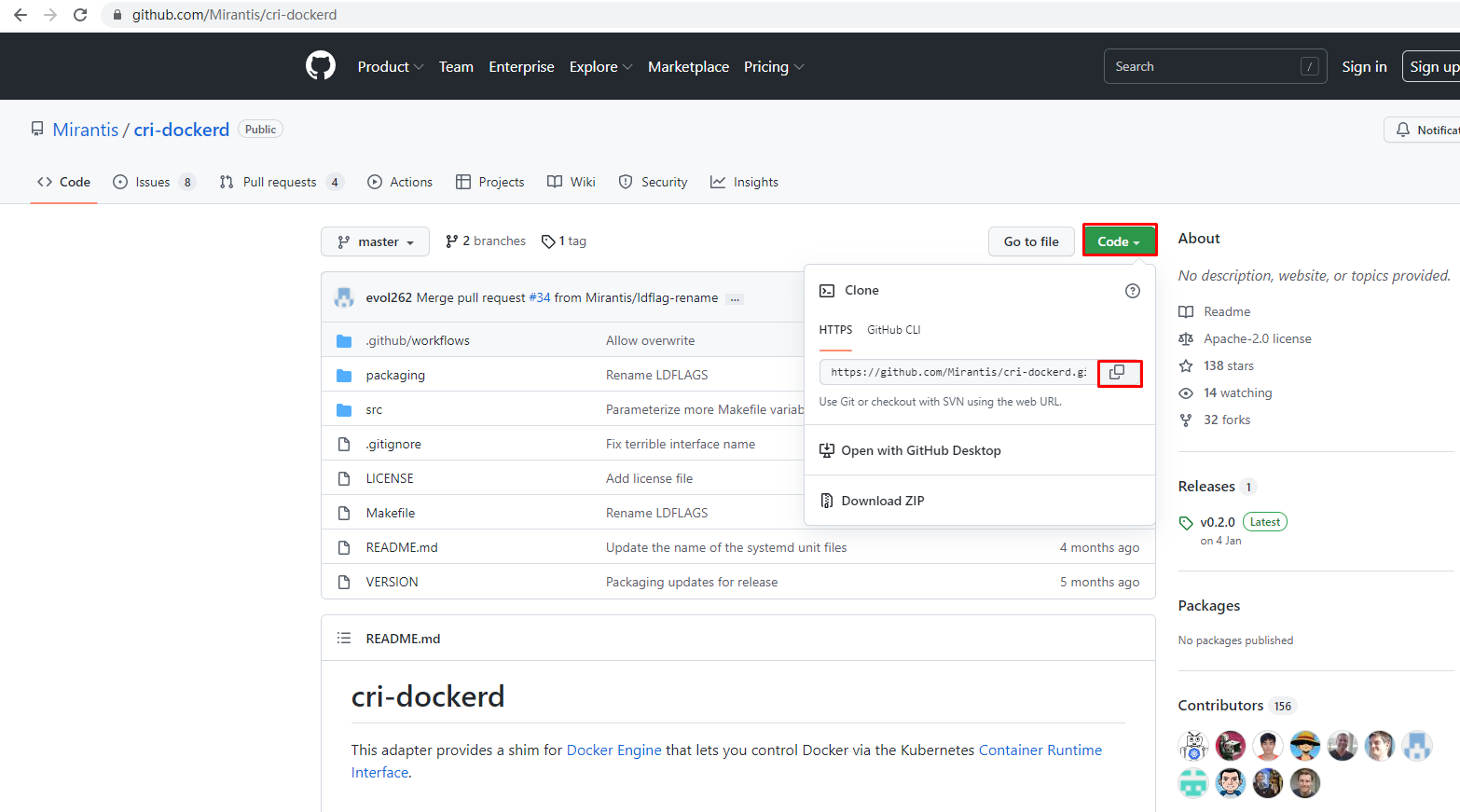1460x812 pixels.
Task: Select the HTTPS clone tab
Action: click(x=835, y=330)
